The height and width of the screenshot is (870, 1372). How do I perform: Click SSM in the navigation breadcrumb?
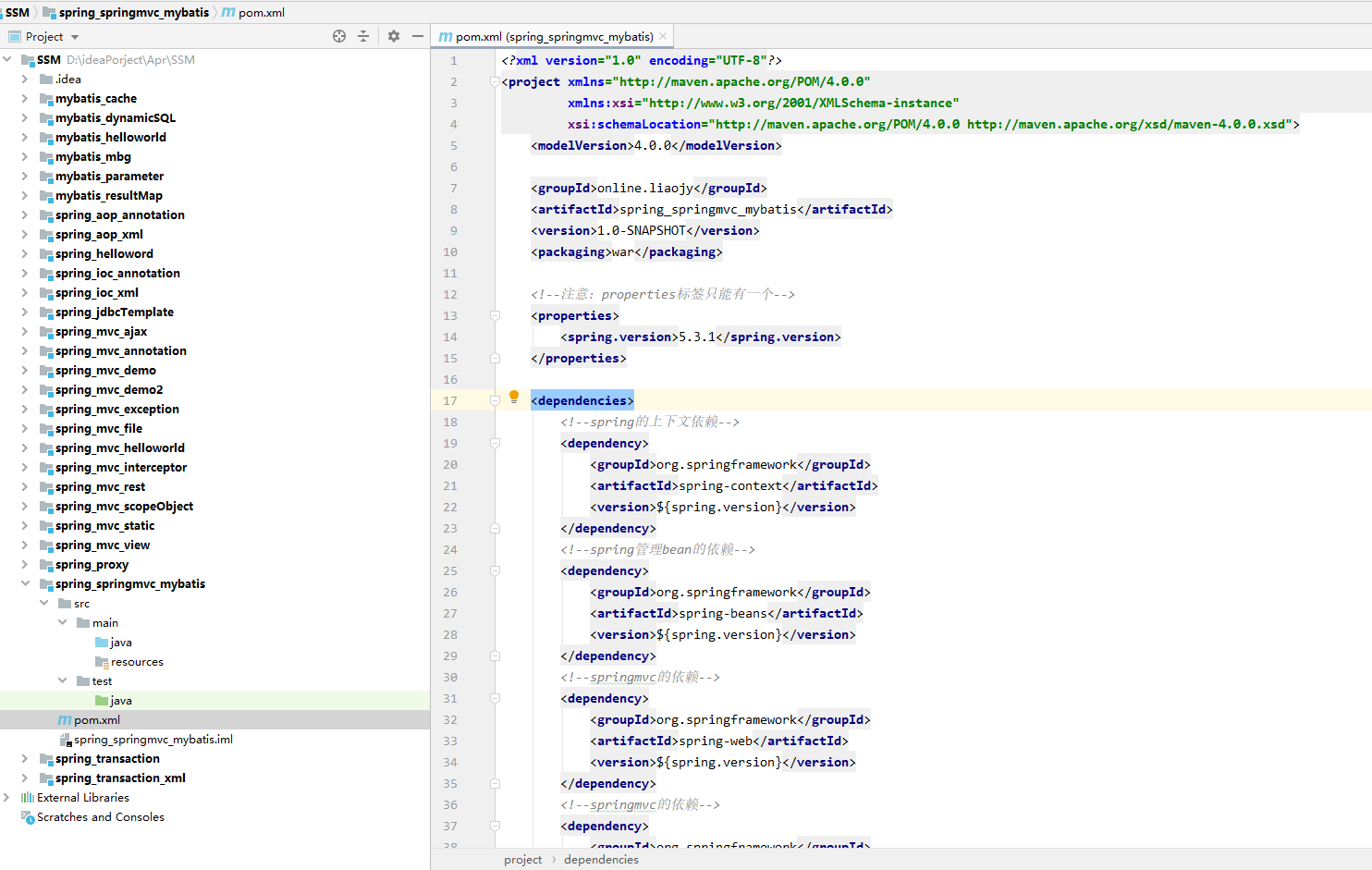point(18,12)
